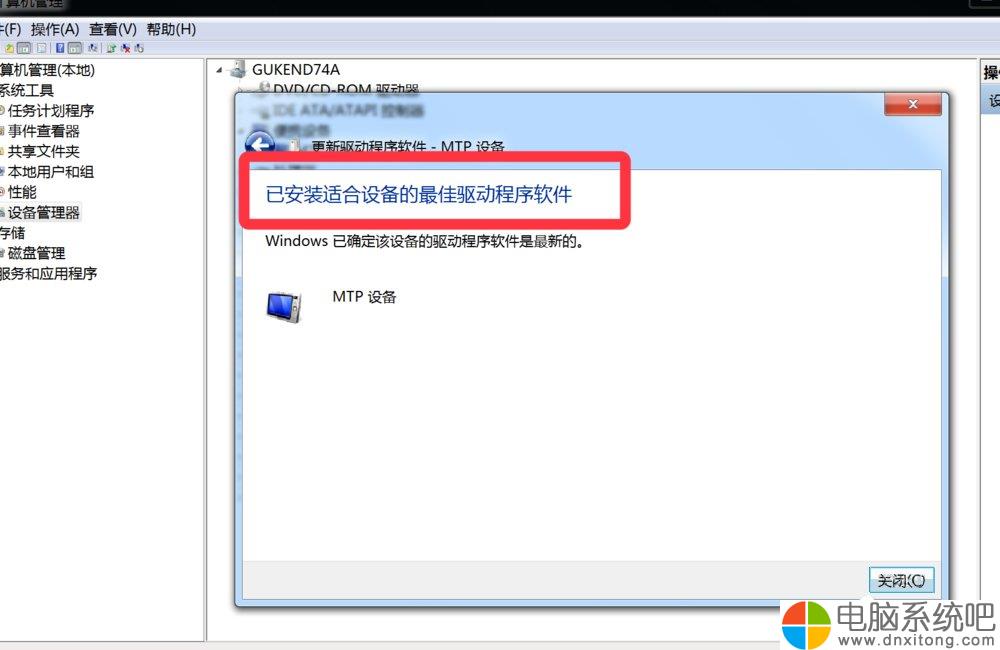
Task: Click the blue Help question mark toolbar icon
Action: coord(60,48)
